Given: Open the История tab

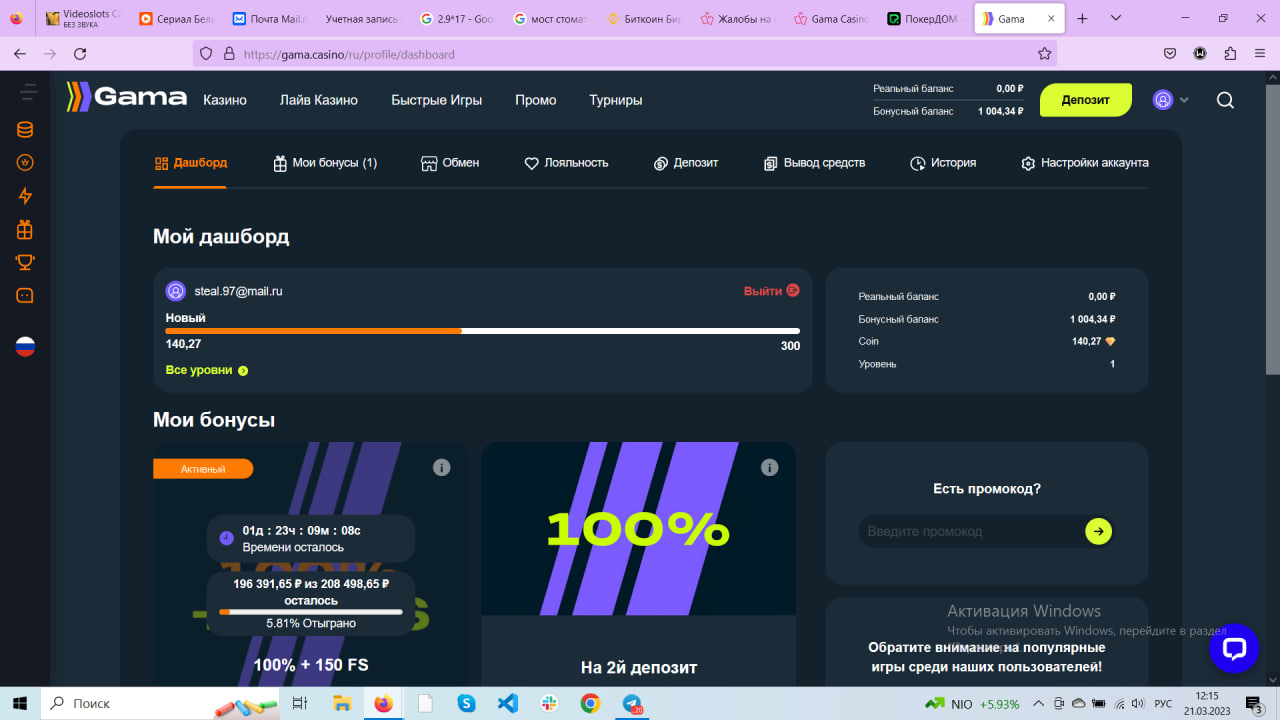Looking at the screenshot, I should pos(943,163).
